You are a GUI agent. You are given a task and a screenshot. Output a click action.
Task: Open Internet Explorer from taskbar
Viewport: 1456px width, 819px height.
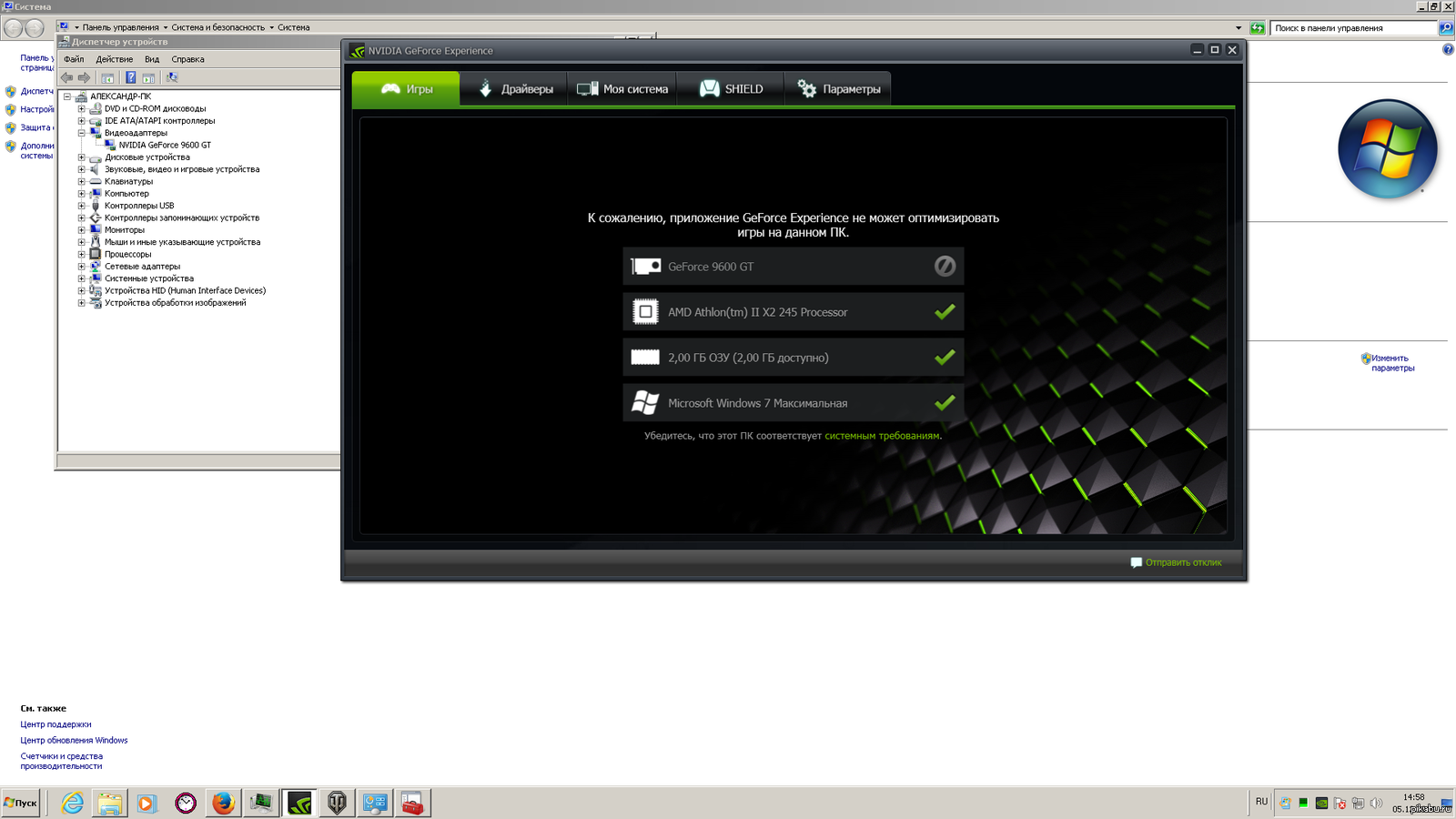pos(73,803)
